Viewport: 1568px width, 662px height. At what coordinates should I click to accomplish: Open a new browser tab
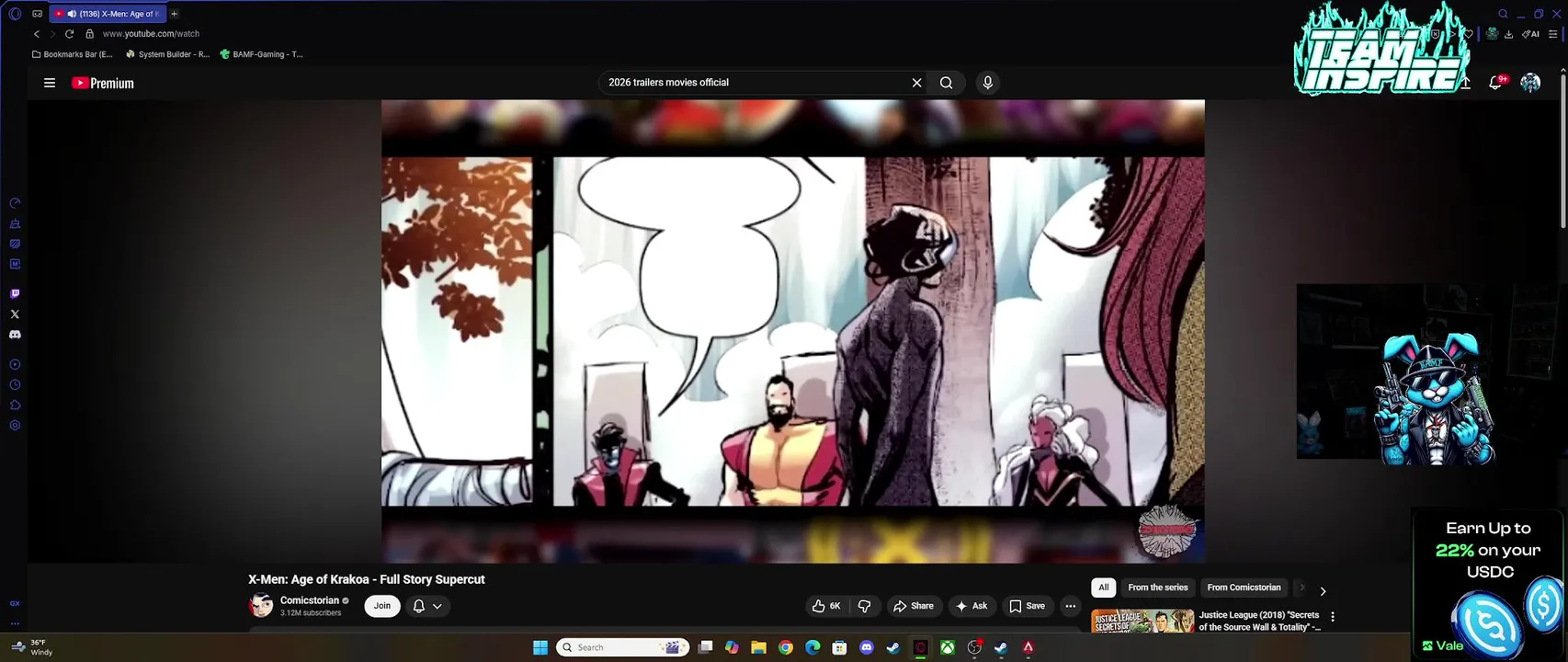click(x=174, y=14)
